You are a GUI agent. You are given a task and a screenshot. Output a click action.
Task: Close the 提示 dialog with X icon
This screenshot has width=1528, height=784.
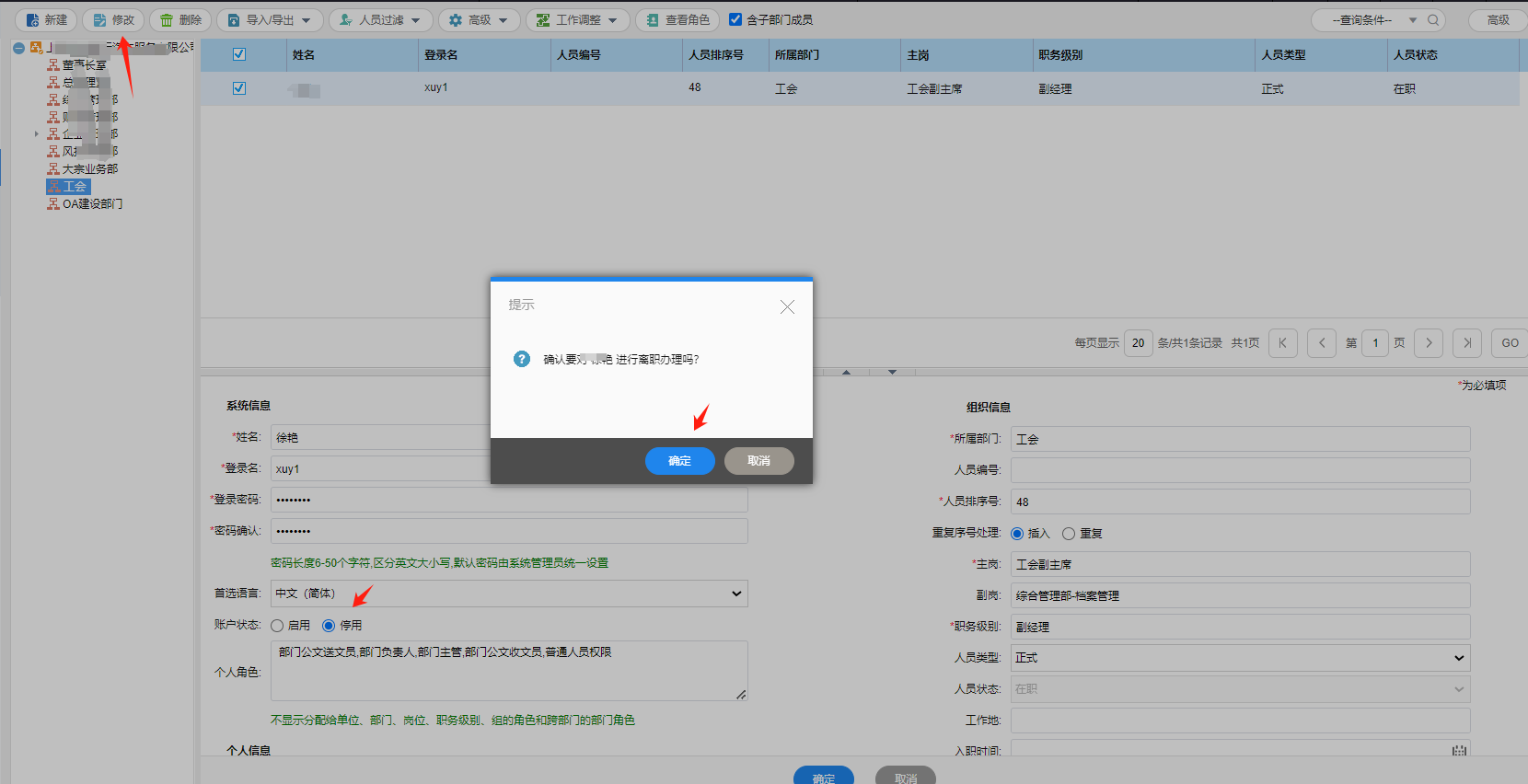click(x=787, y=307)
